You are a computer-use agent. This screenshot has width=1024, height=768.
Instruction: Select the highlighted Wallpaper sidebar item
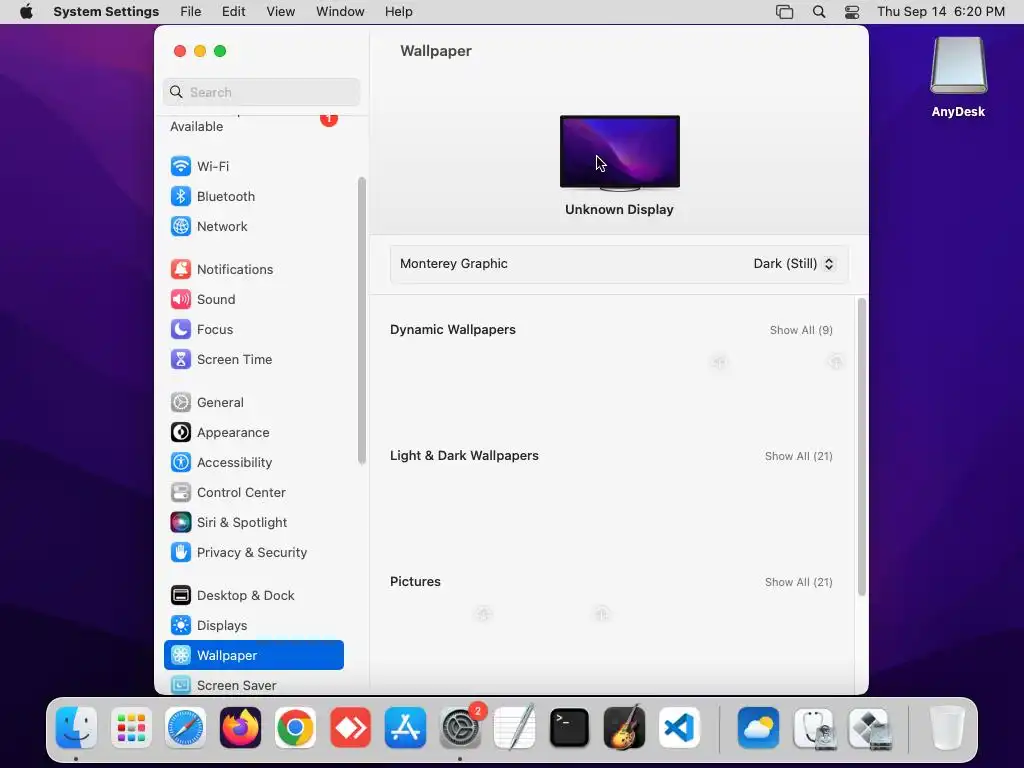[253, 655]
